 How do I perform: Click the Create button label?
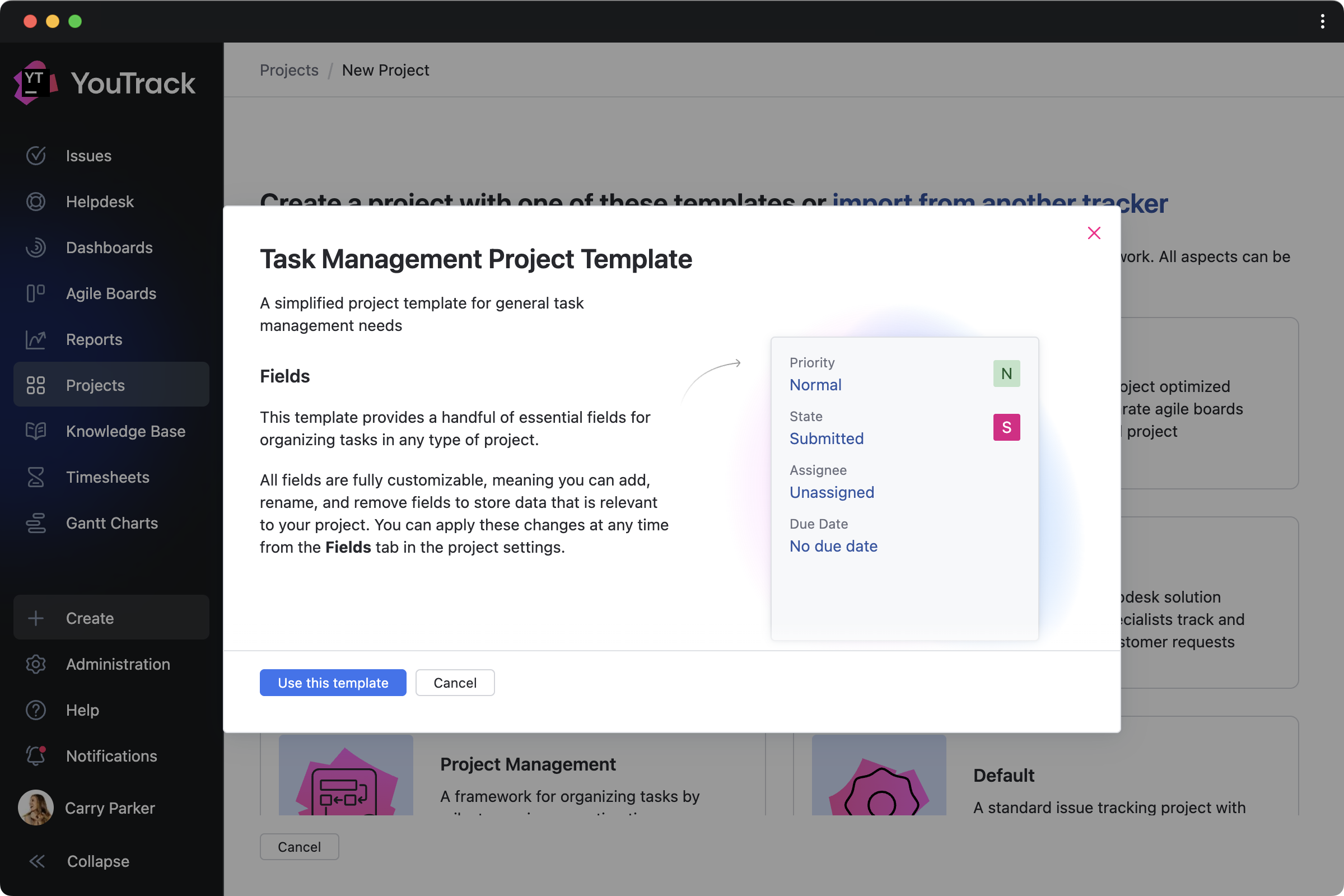[x=90, y=618]
